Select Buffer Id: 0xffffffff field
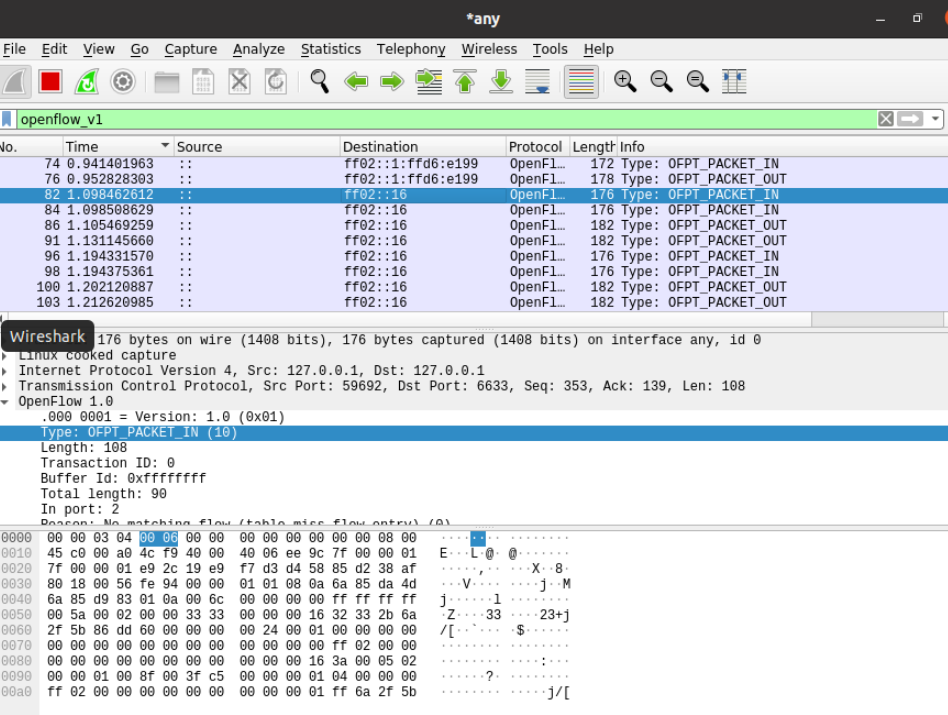 pyautogui.click(x=474, y=479)
